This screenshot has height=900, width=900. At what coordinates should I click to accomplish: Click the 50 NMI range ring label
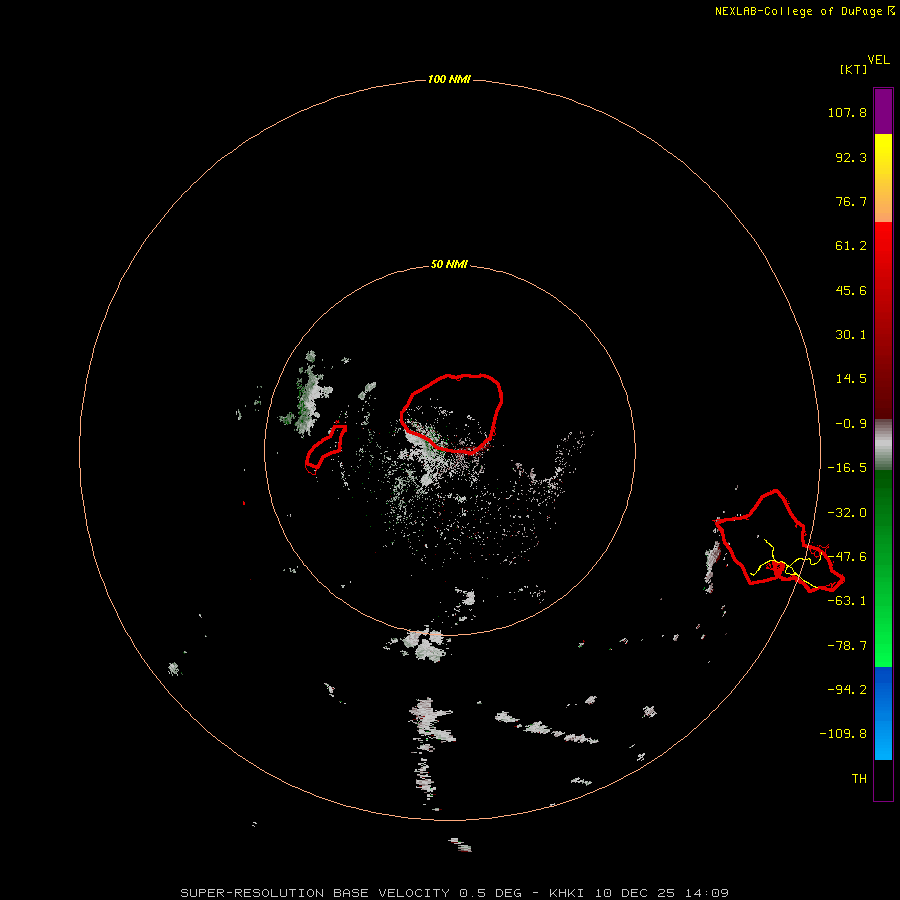click(449, 265)
